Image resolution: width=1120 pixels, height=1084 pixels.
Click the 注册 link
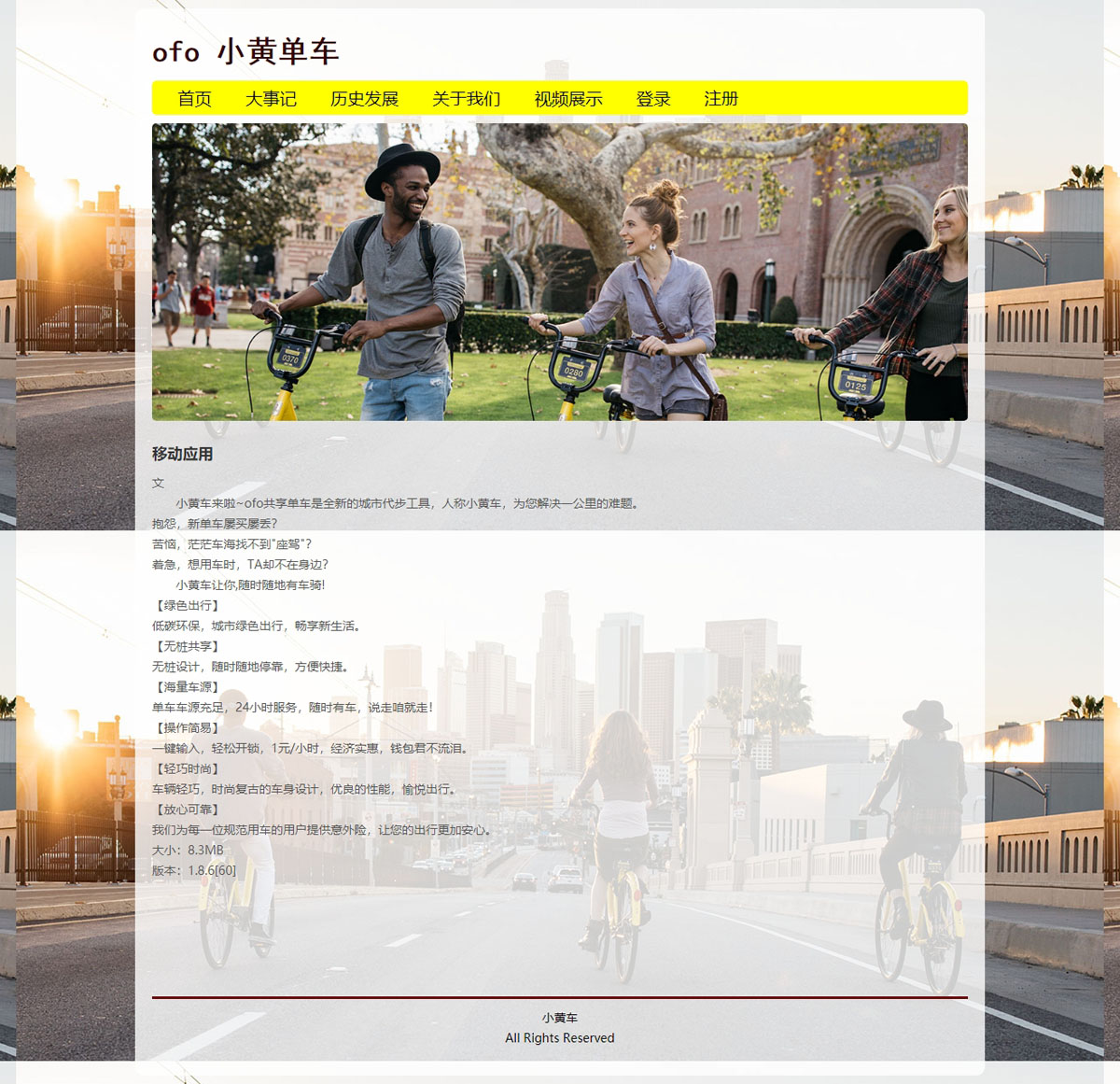coord(721,99)
